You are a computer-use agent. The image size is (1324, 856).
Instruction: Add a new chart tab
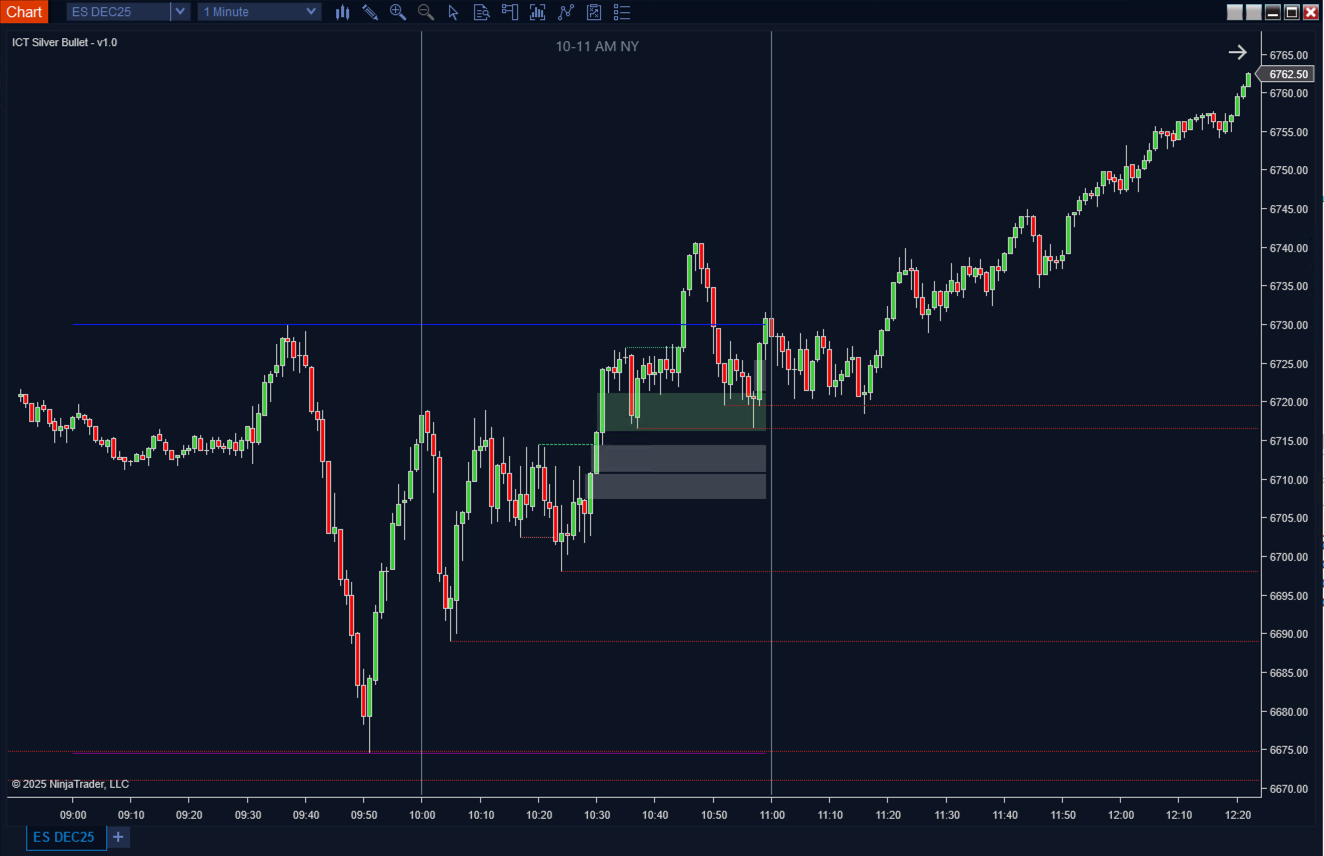(118, 837)
